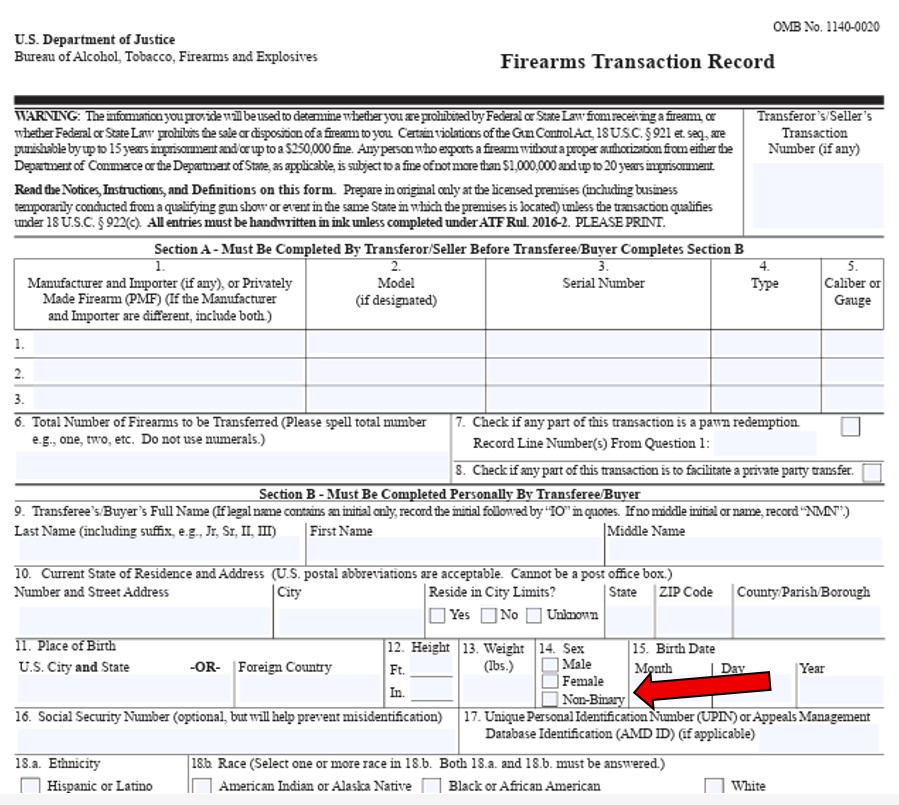Image resolution: width=899 pixels, height=805 pixels.
Task: Click the Birth Date Month field
Action: coord(671,689)
